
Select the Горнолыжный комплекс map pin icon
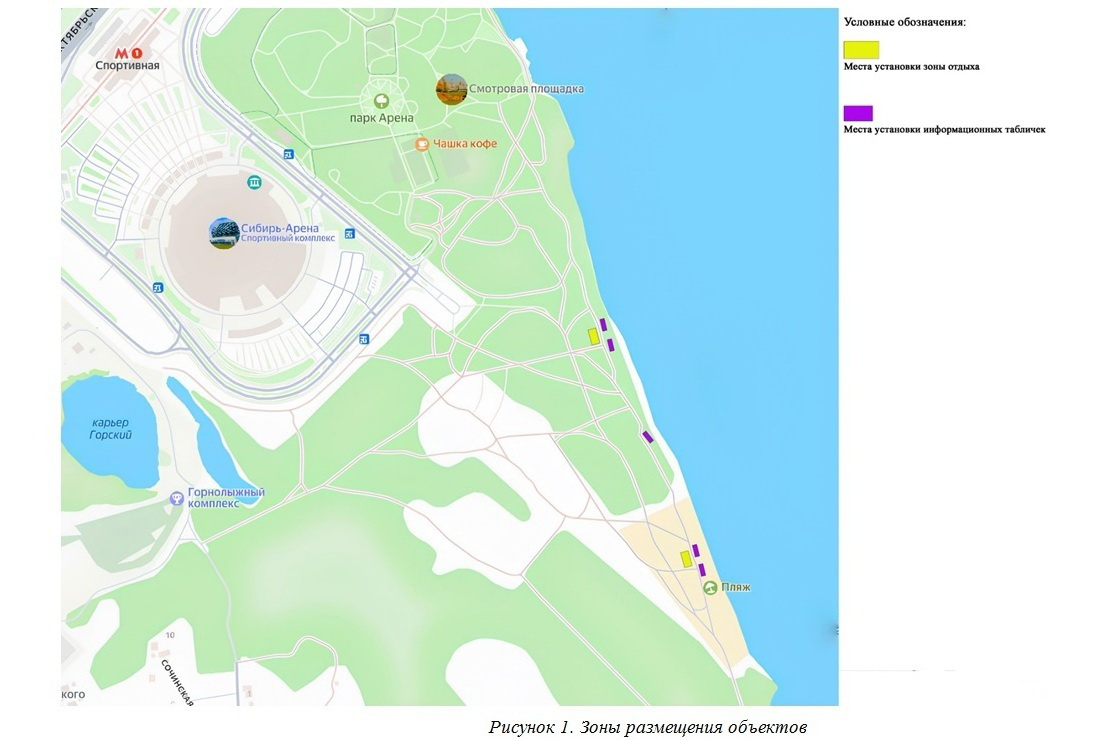pos(177,497)
